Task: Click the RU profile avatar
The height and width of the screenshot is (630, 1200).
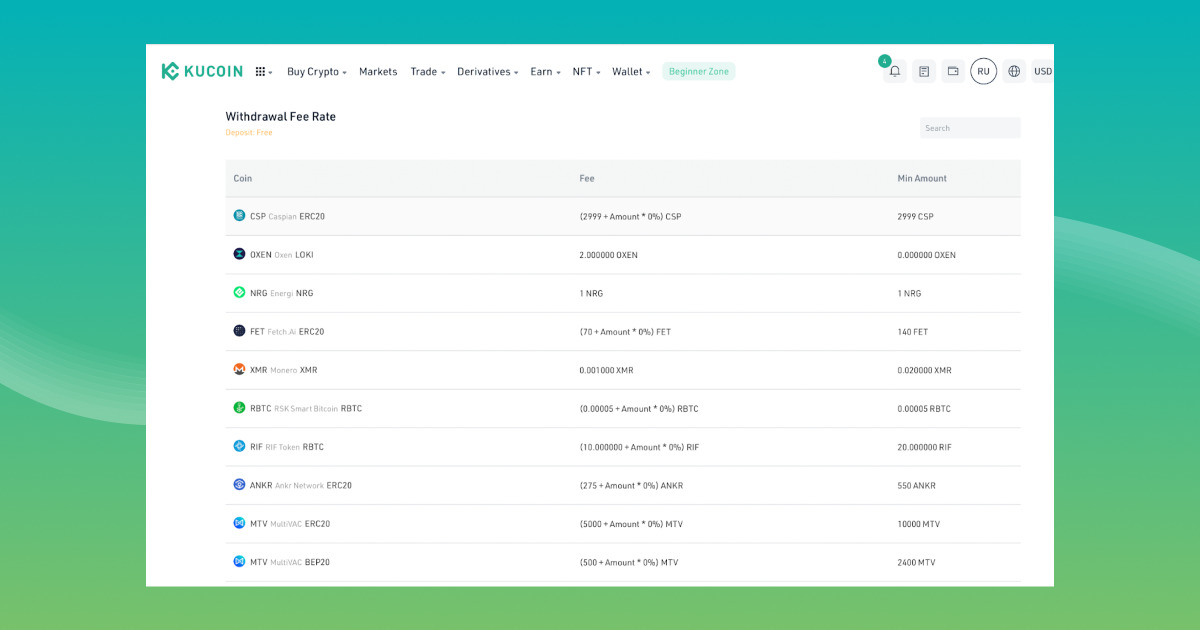Action: click(x=983, y=71)
